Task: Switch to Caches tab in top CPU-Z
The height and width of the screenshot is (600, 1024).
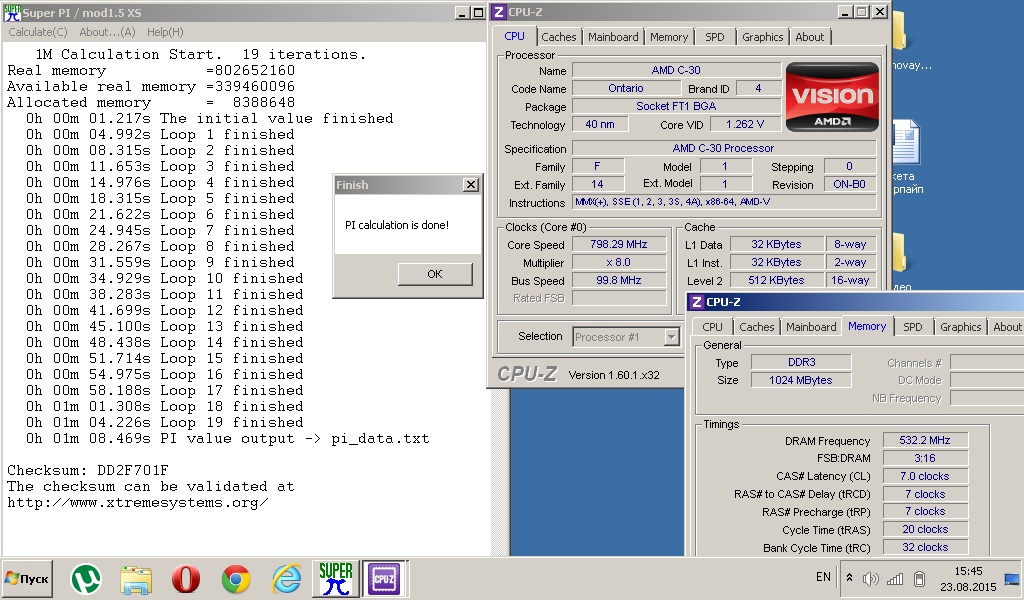Action: 559,37
